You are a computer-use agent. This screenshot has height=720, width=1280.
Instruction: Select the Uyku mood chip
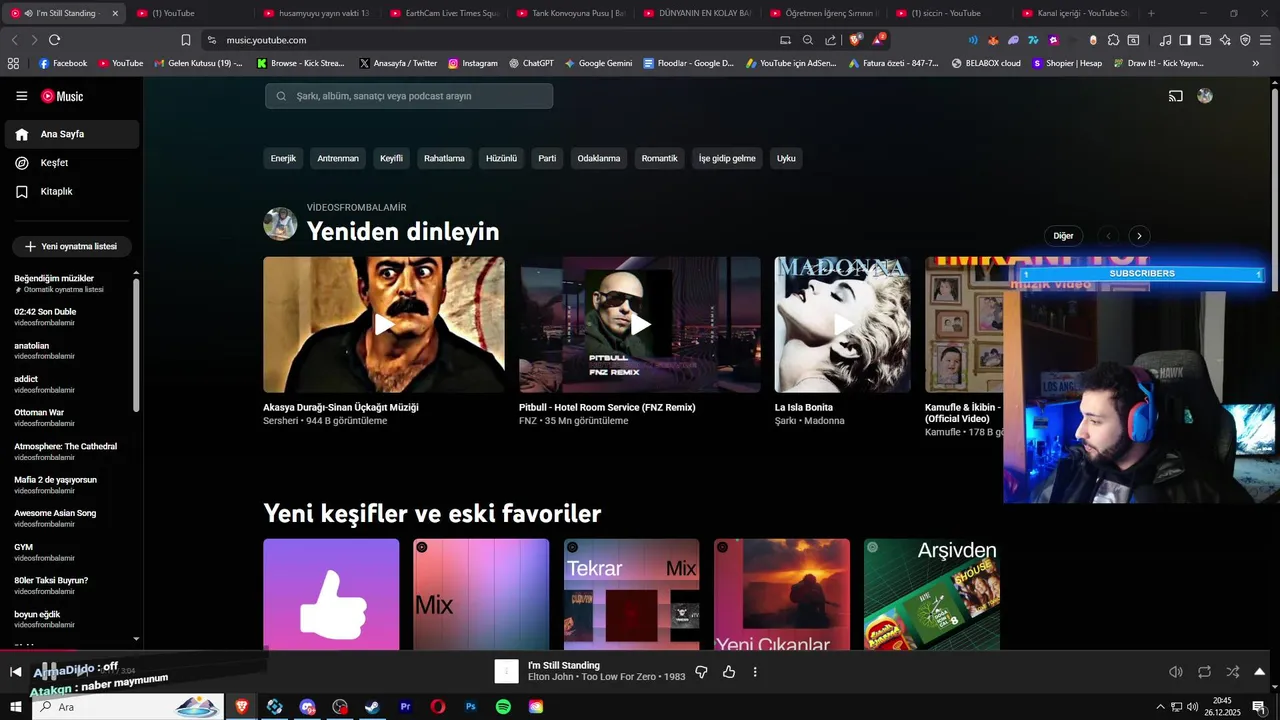coord(787,158)
